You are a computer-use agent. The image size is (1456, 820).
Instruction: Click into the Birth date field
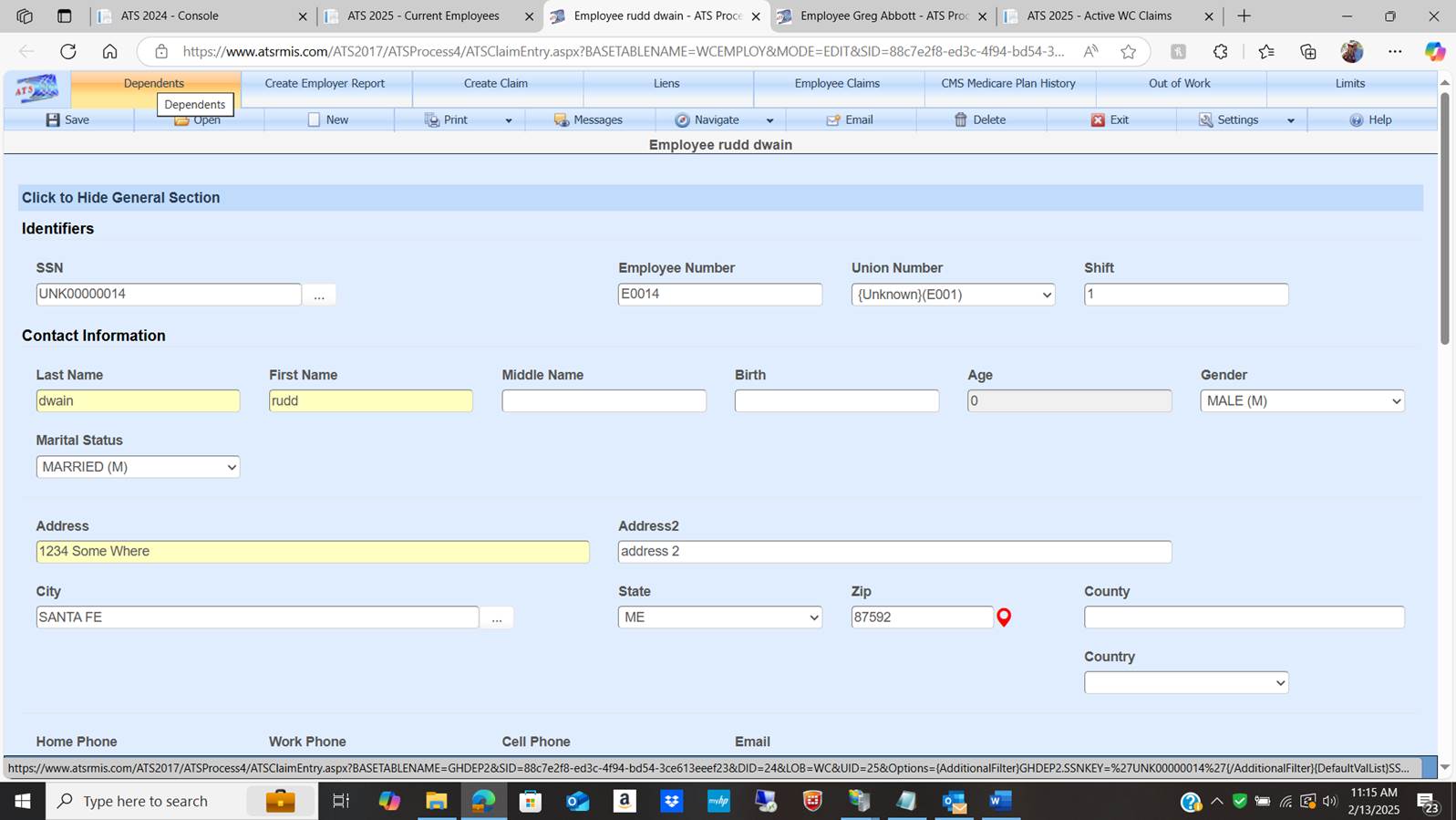836,401
